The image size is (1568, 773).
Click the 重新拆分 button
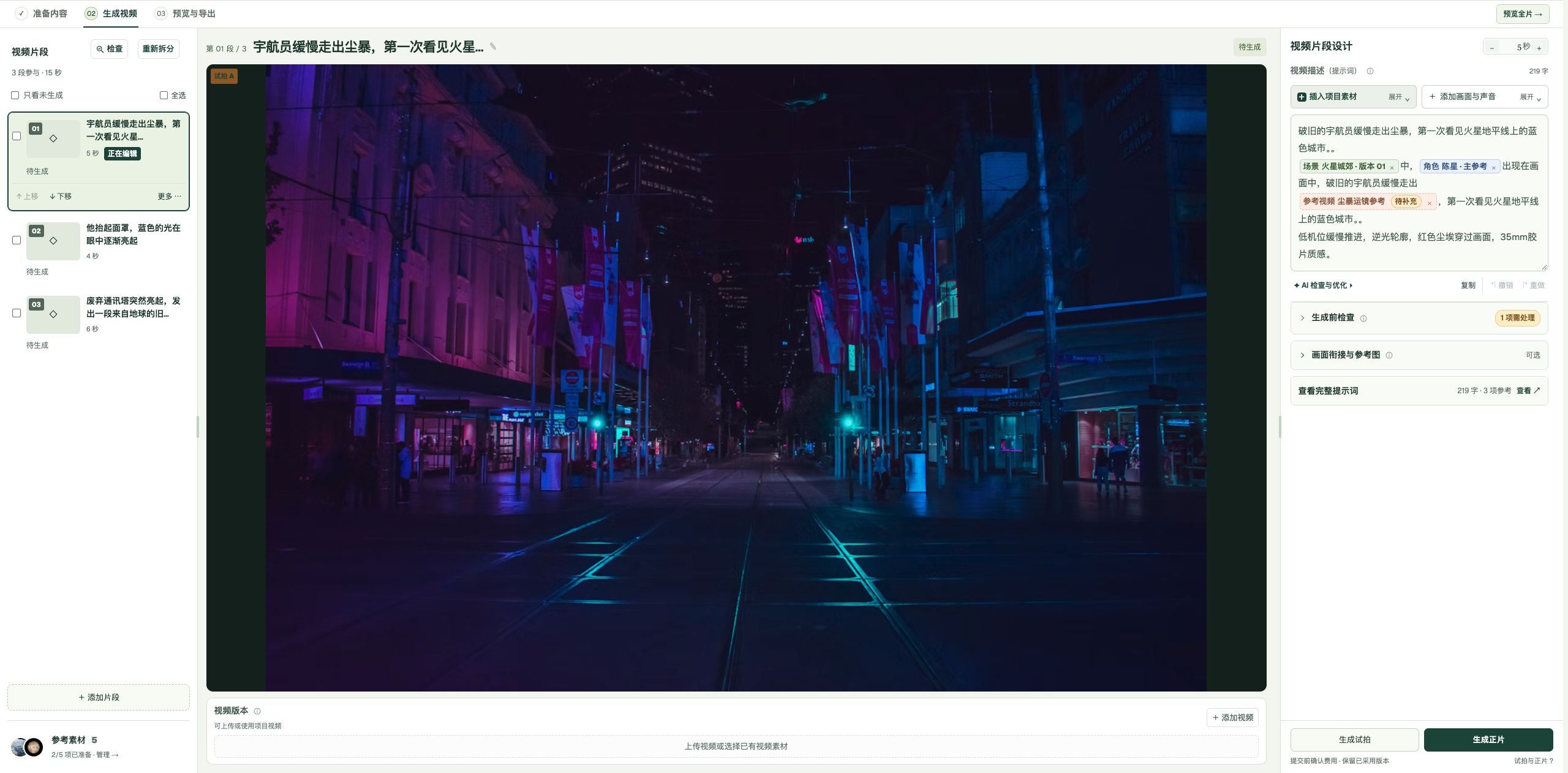158,48
